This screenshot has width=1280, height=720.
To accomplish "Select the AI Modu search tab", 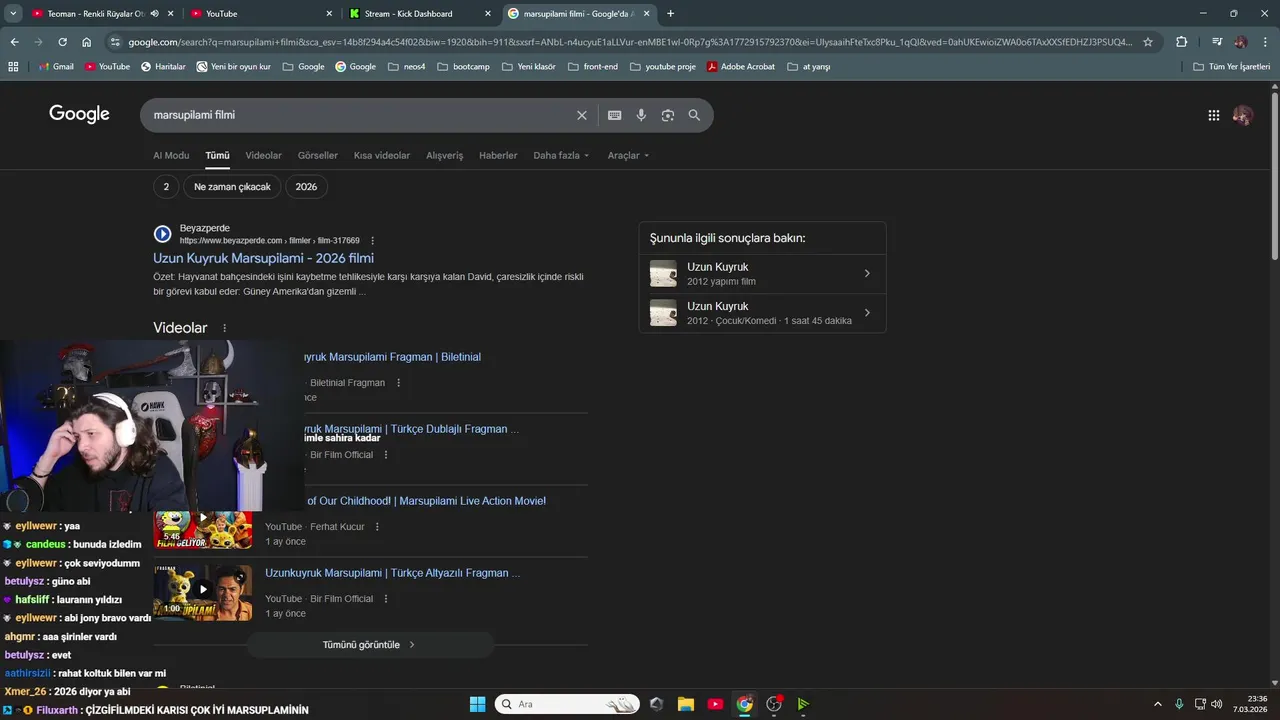I will tap(171, 156).
